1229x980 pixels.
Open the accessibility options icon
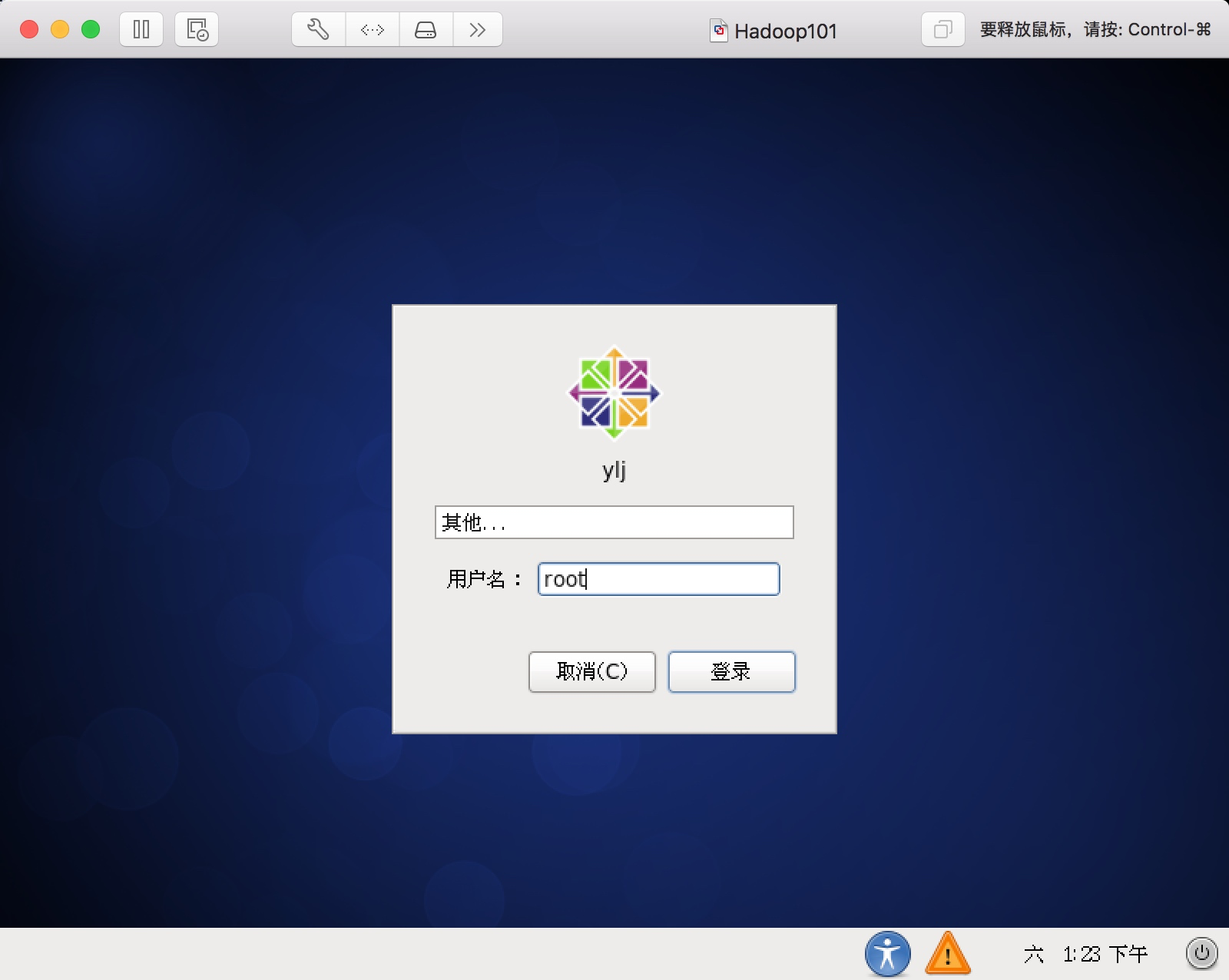click(887, 954)
